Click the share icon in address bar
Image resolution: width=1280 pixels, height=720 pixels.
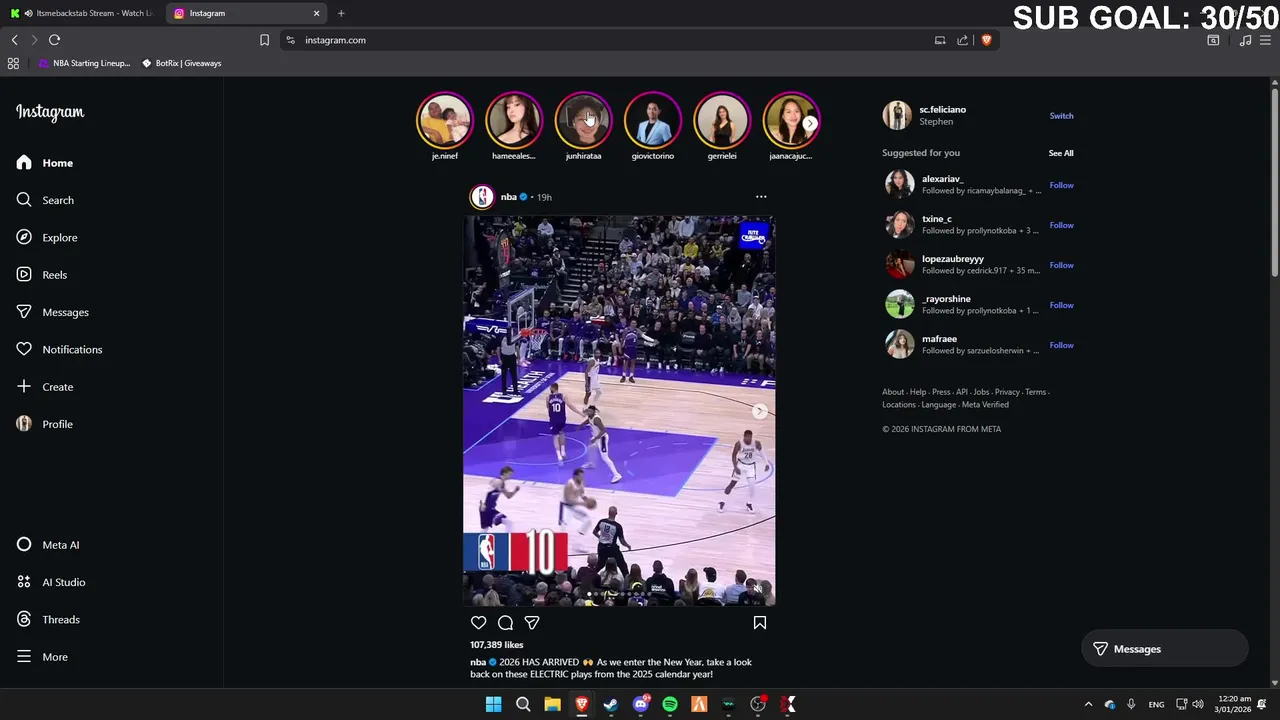point(962,40)
